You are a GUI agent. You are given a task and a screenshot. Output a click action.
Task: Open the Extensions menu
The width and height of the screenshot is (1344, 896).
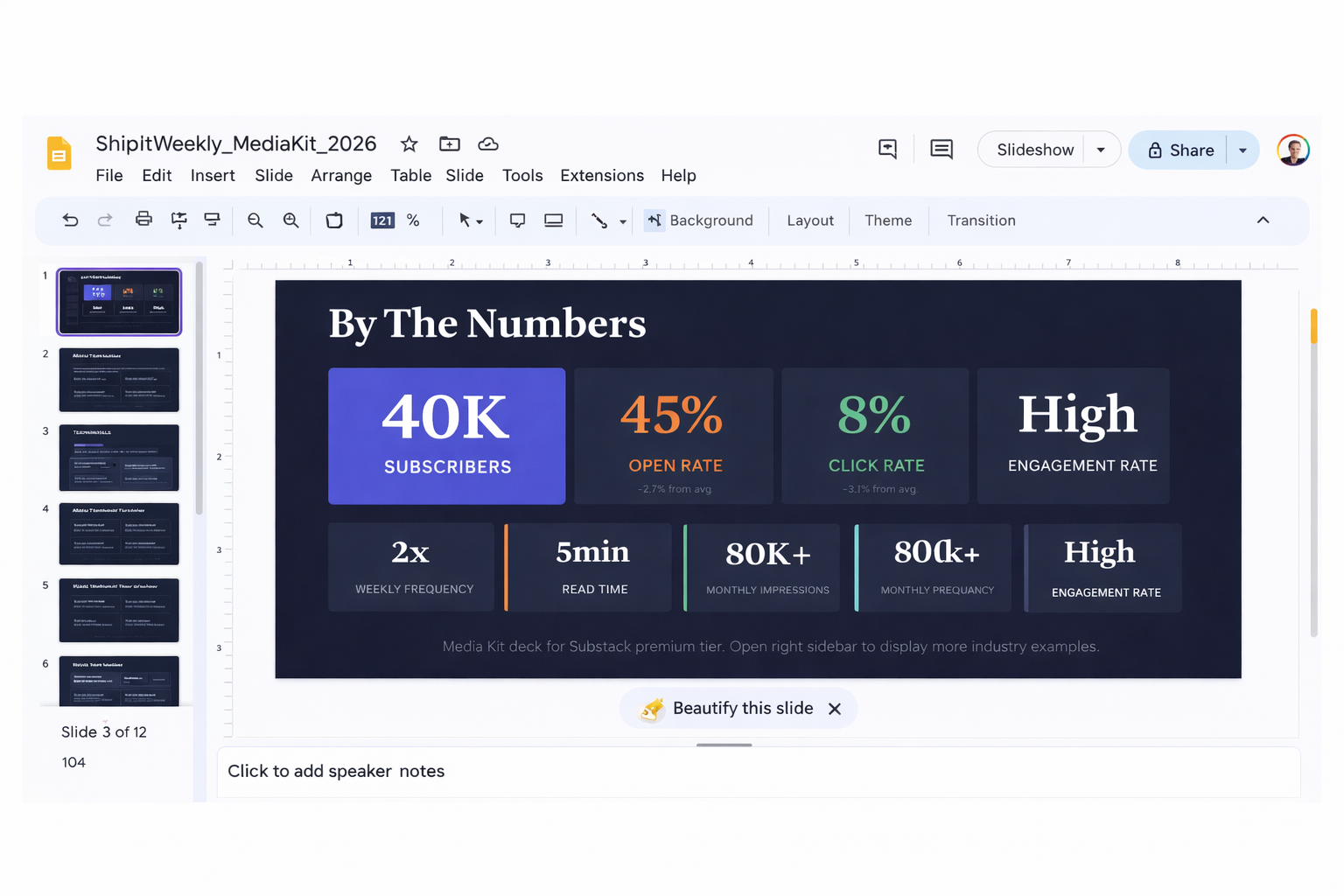coord(602,175)
